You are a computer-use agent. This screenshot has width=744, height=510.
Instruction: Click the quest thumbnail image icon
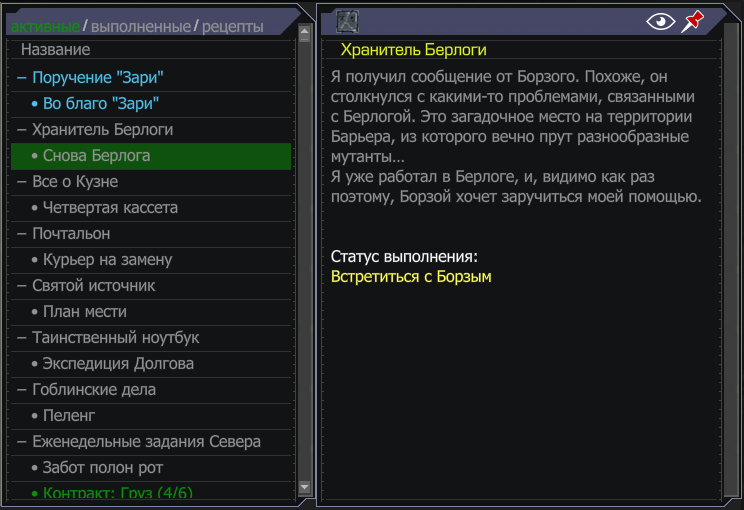coord(347,21)
